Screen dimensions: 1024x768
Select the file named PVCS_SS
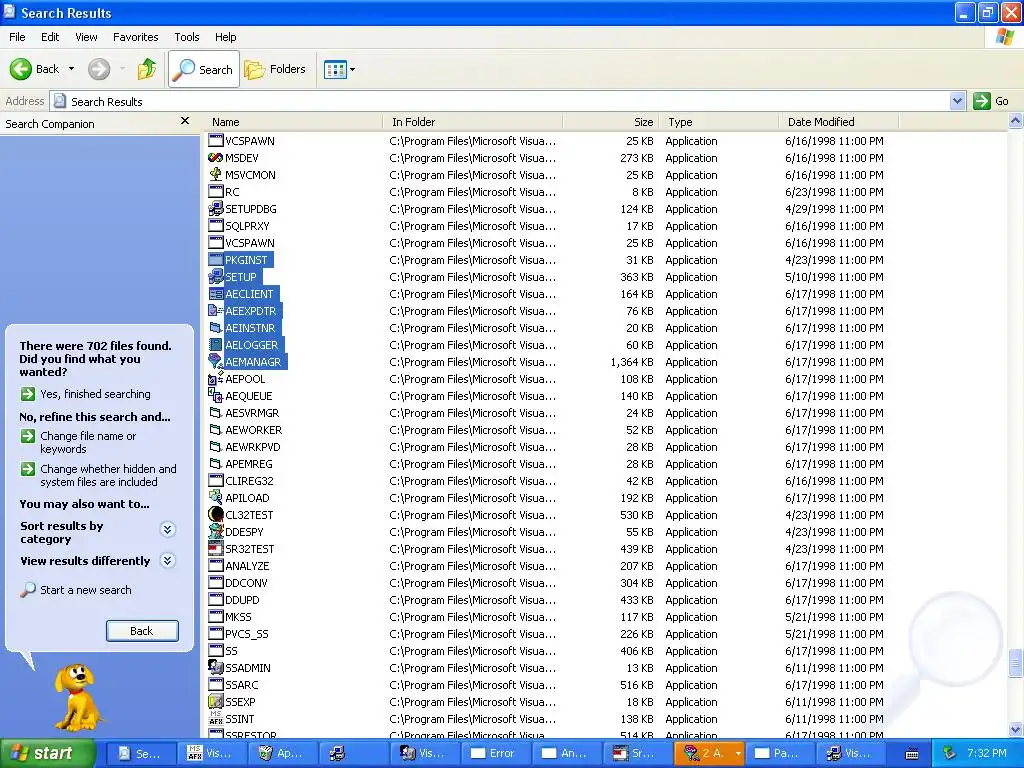247,633
